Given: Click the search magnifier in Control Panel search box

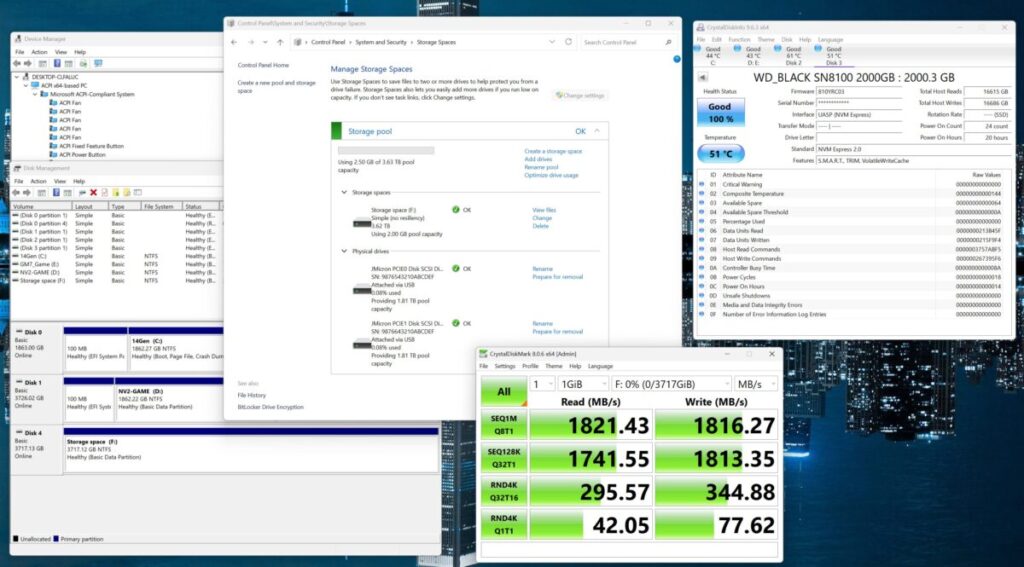Looking at the screenshot, I should tap(668, 42).
